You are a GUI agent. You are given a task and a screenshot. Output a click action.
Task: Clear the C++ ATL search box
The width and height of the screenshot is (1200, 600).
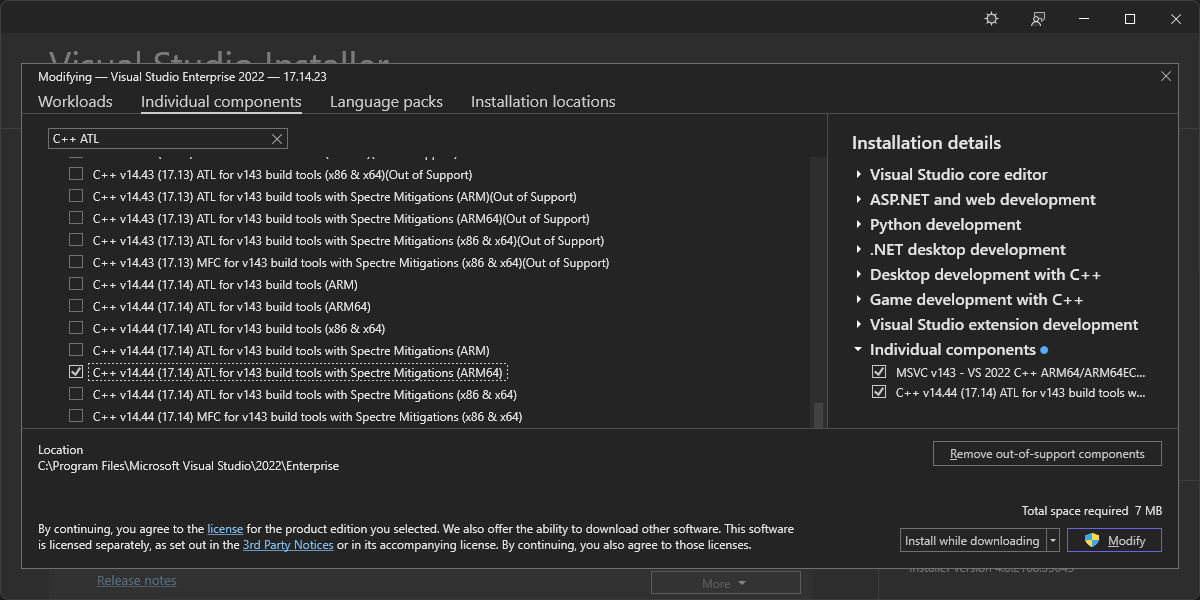click(x=277, y=139)
